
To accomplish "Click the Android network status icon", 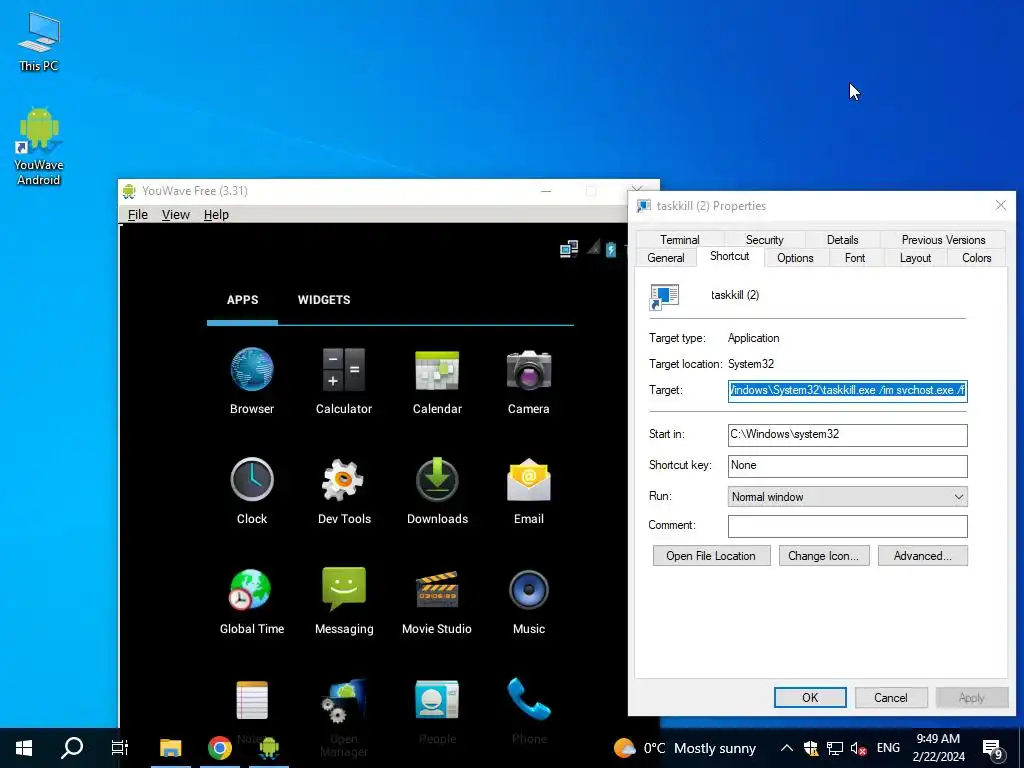I will pyautogui.click(x=569, y=248).
